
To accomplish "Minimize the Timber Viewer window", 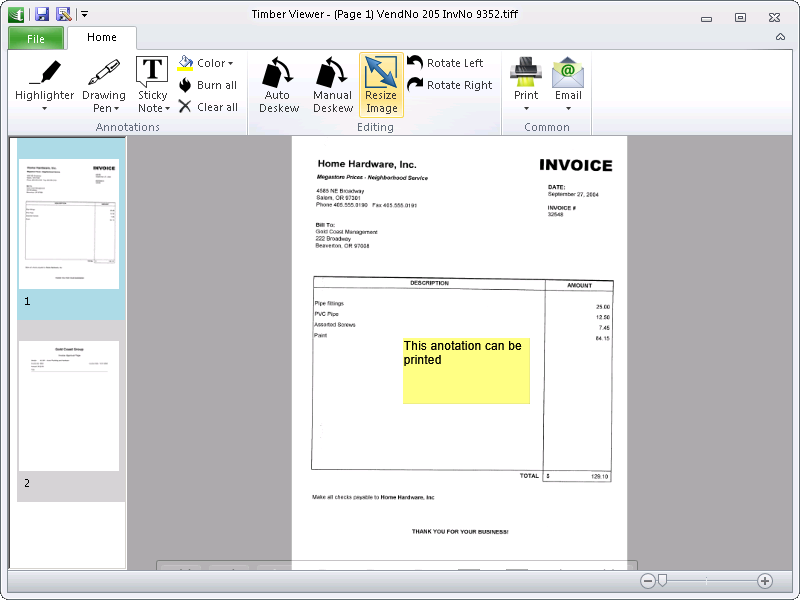I will point(706,18).
